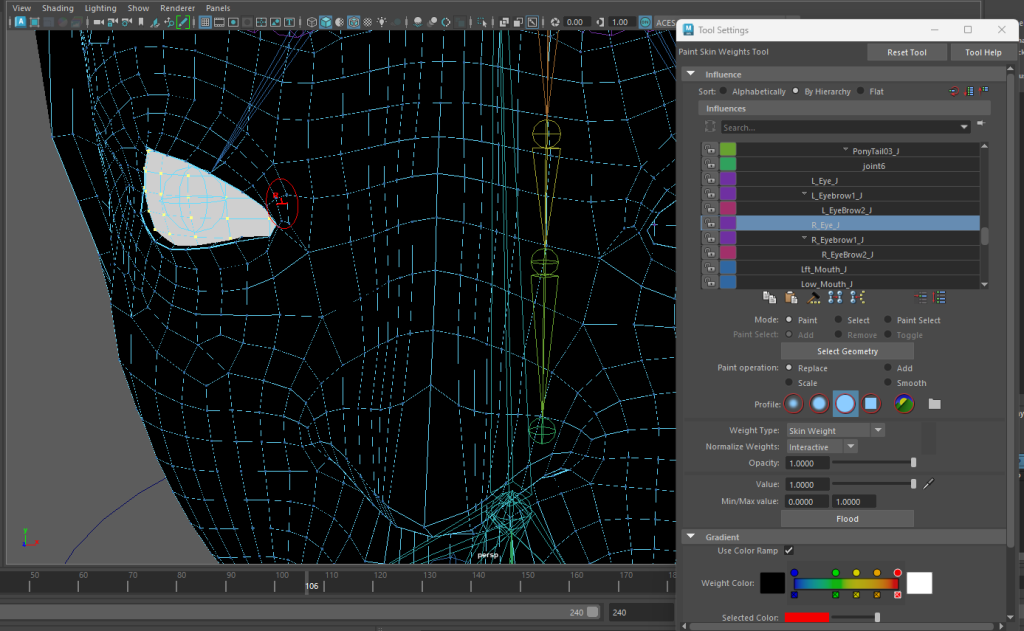Click the Copy vertex weights icon
The height and width of the screenshot is (631, 1024).
coord(769,297)
